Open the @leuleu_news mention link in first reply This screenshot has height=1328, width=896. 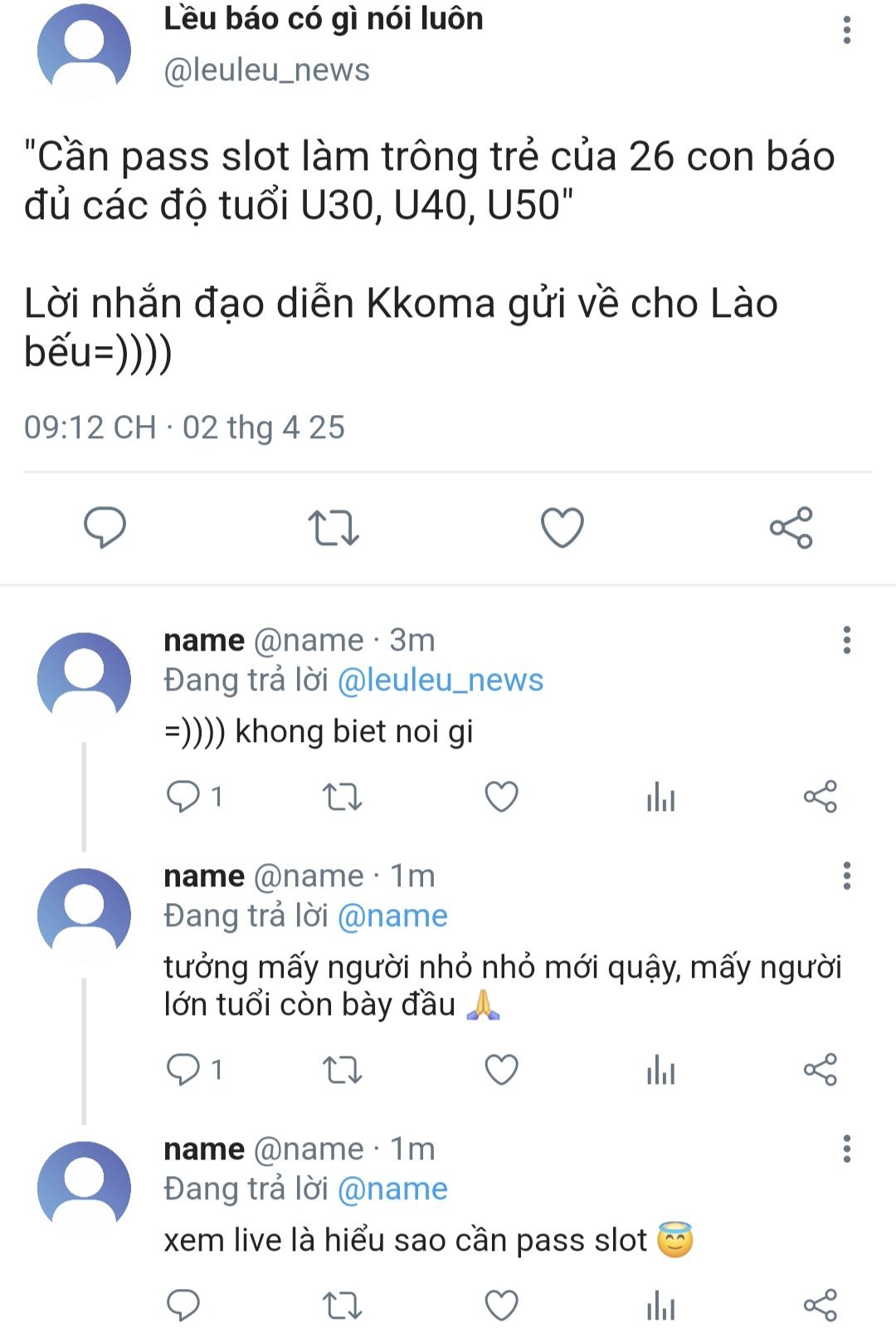440,681
